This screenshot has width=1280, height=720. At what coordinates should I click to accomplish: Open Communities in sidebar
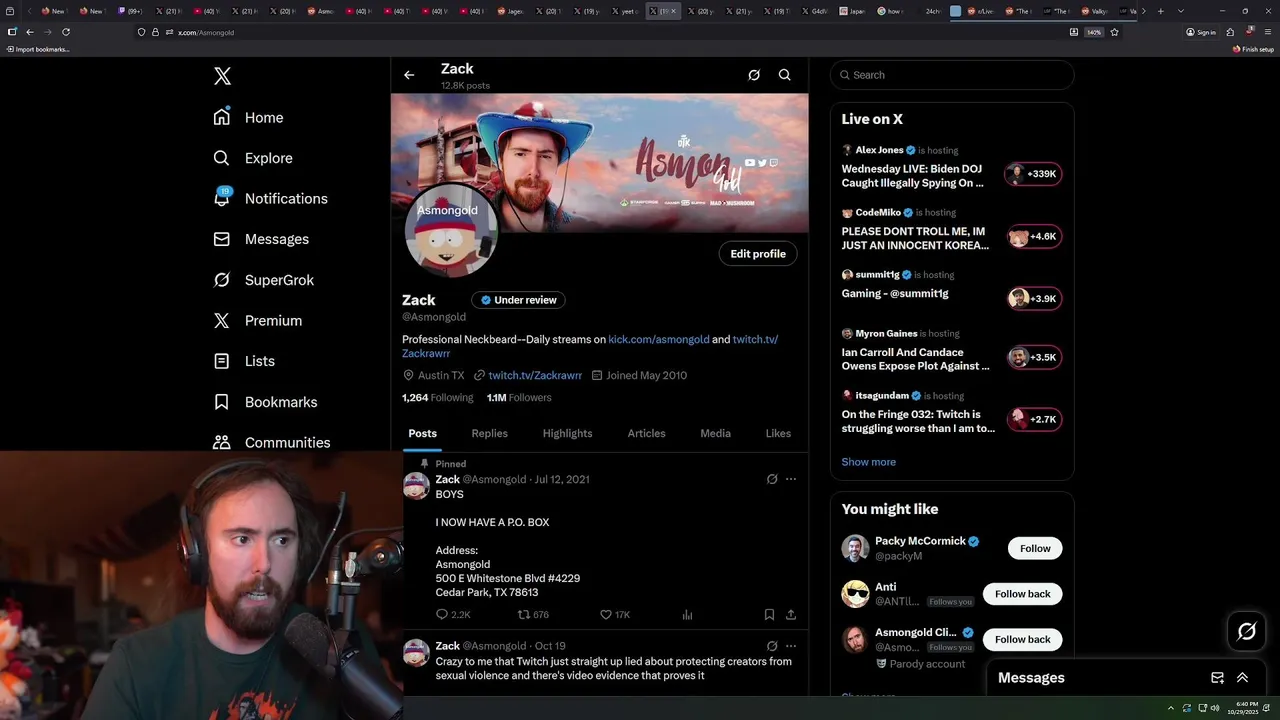271,442
